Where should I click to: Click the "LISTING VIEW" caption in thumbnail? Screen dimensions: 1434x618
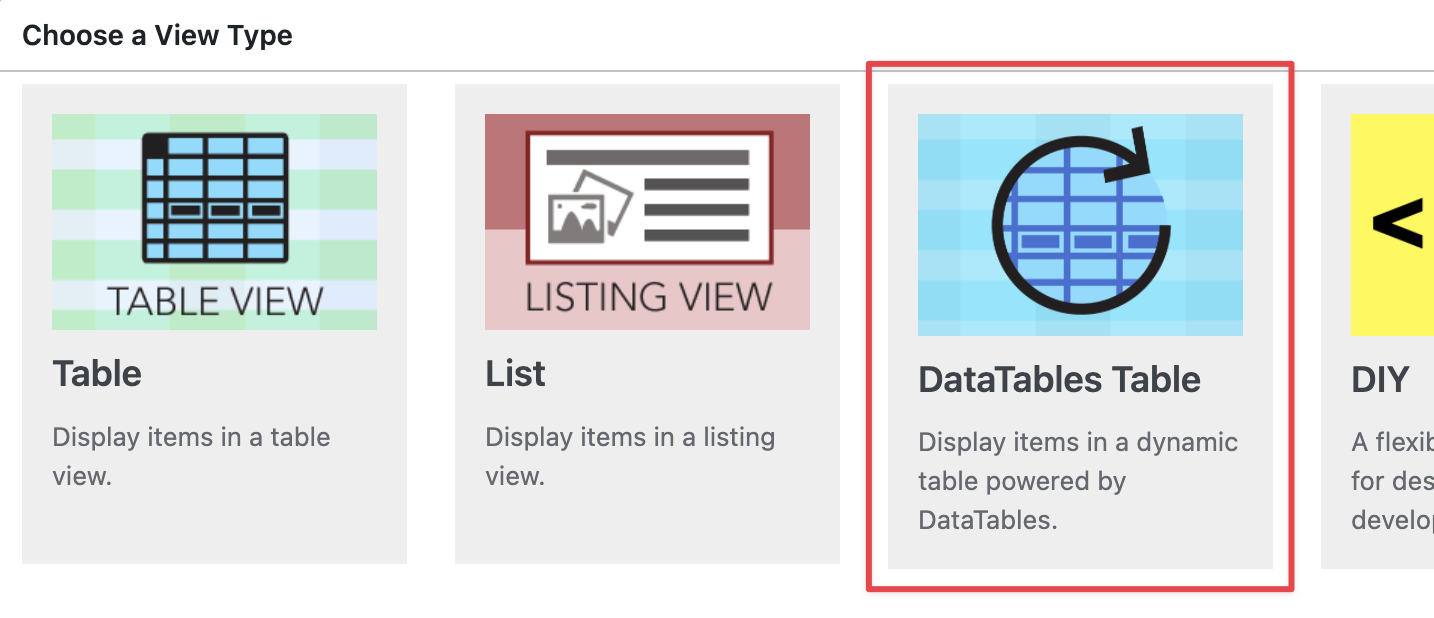tap(648, 297)
